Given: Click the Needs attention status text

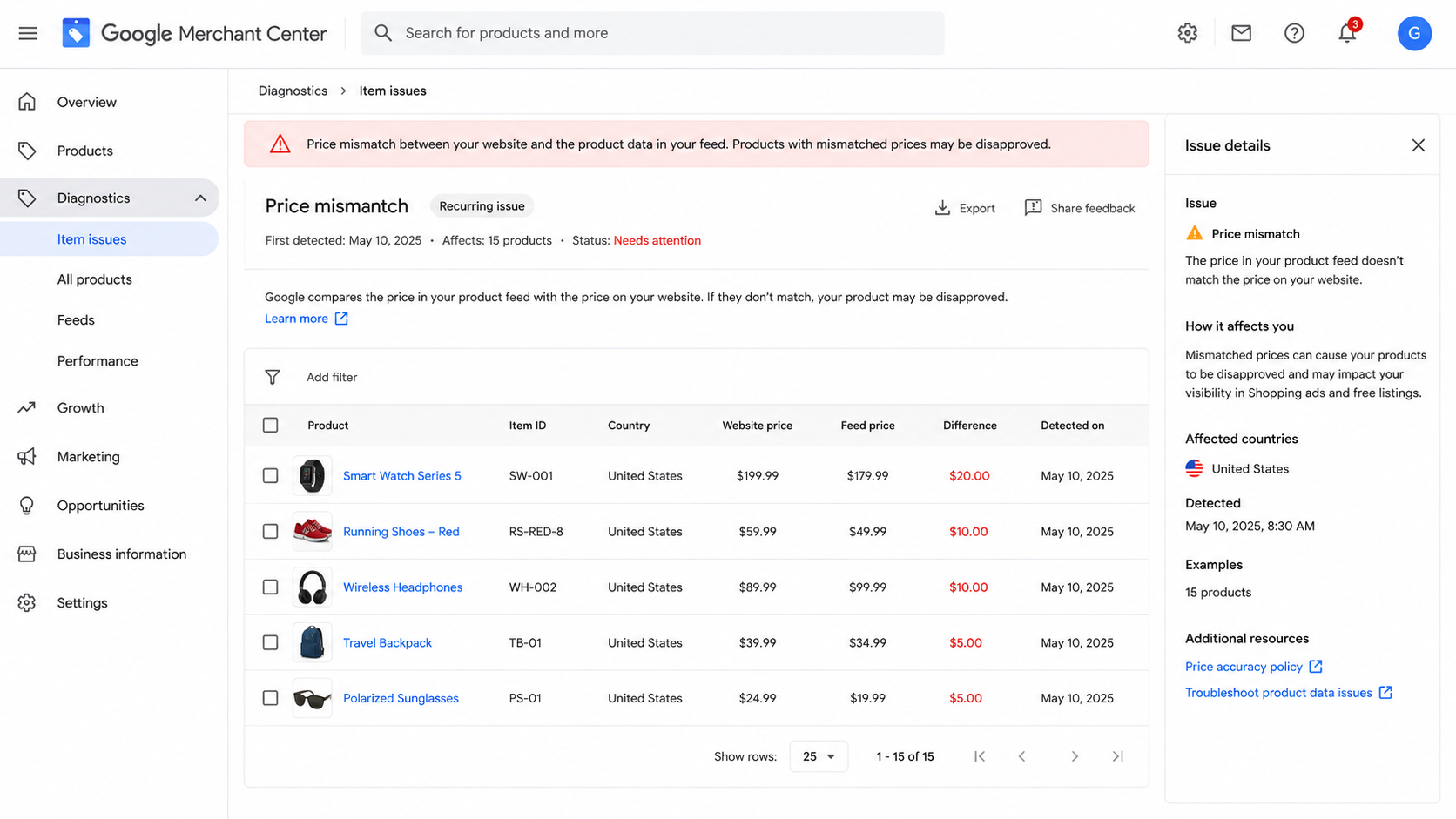Looking at the screenshot, I should click(x=657, y=240).
